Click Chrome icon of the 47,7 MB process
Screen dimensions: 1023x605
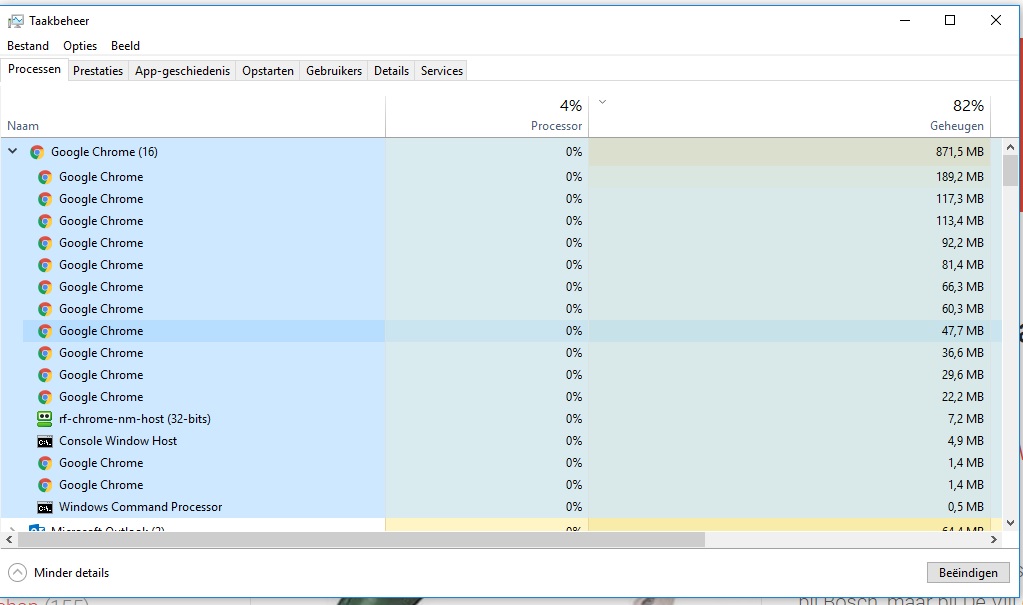pyautogui.click(x=44, y=331)
